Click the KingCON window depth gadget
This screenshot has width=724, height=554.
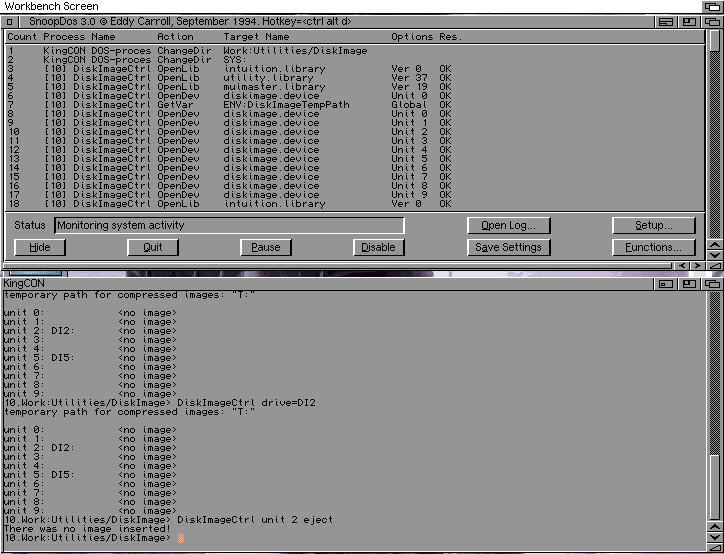pos(712,284)
